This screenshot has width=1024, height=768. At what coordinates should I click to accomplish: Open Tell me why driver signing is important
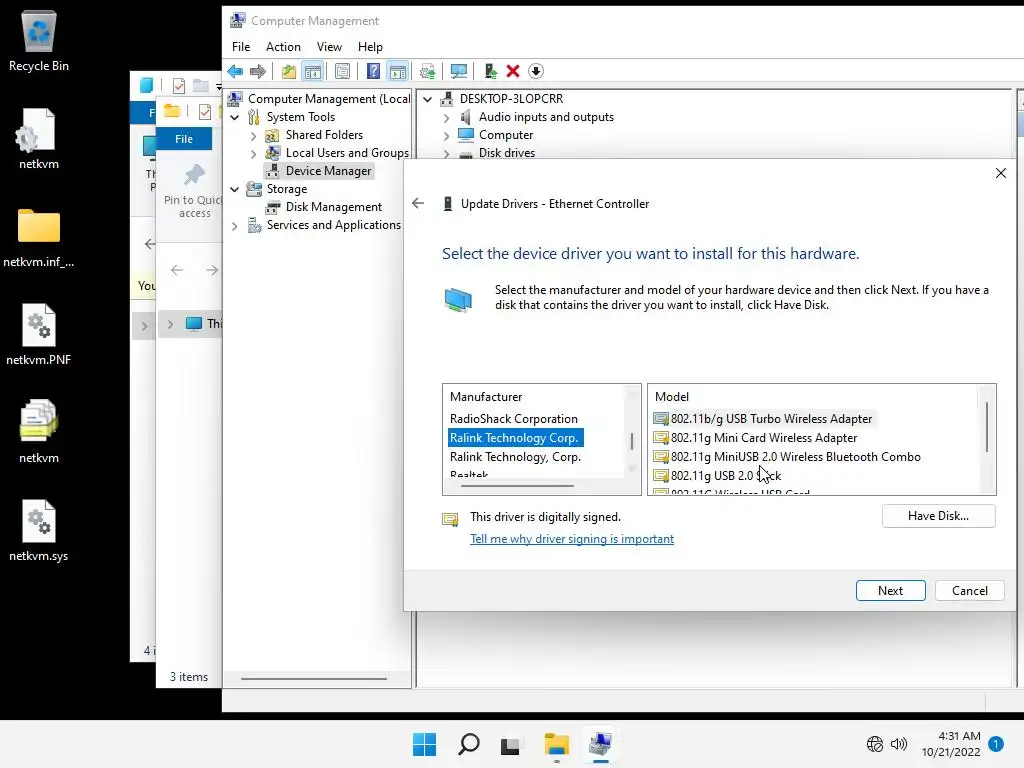pos(572,539)
